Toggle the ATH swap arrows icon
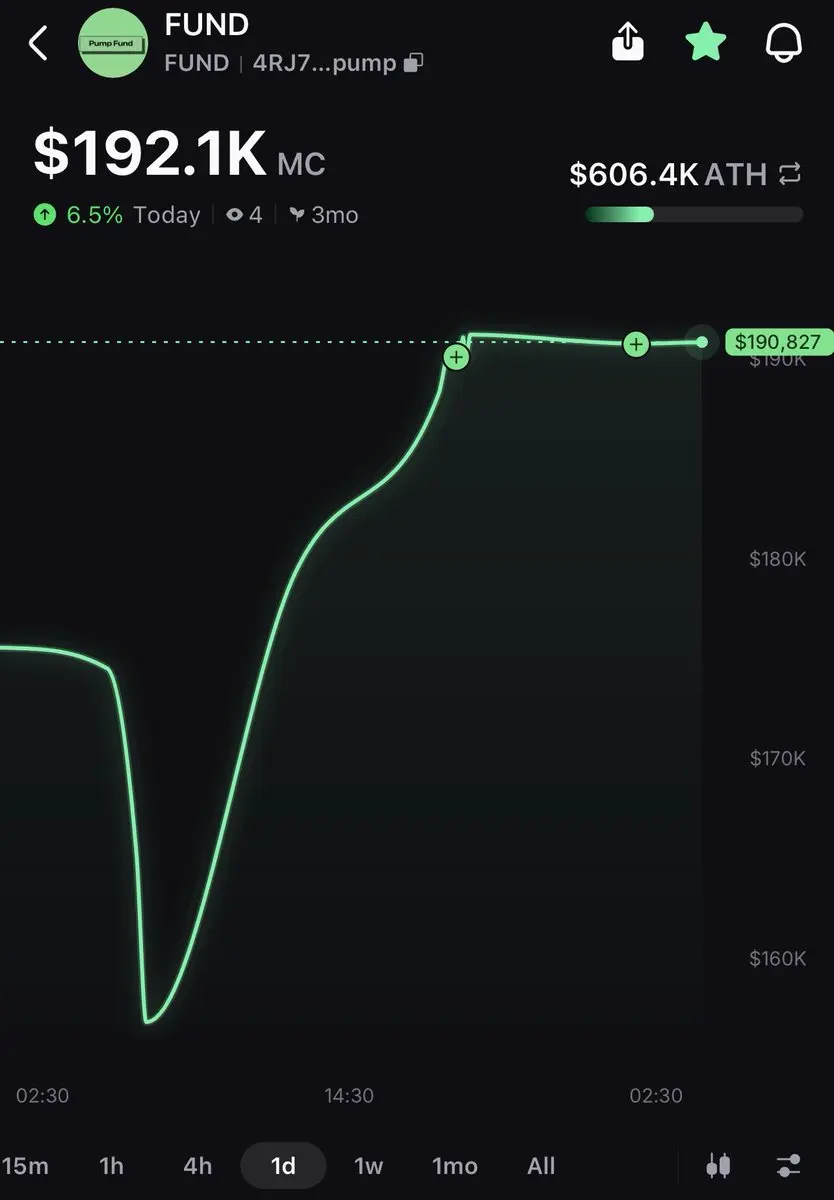 coord(790,174)
